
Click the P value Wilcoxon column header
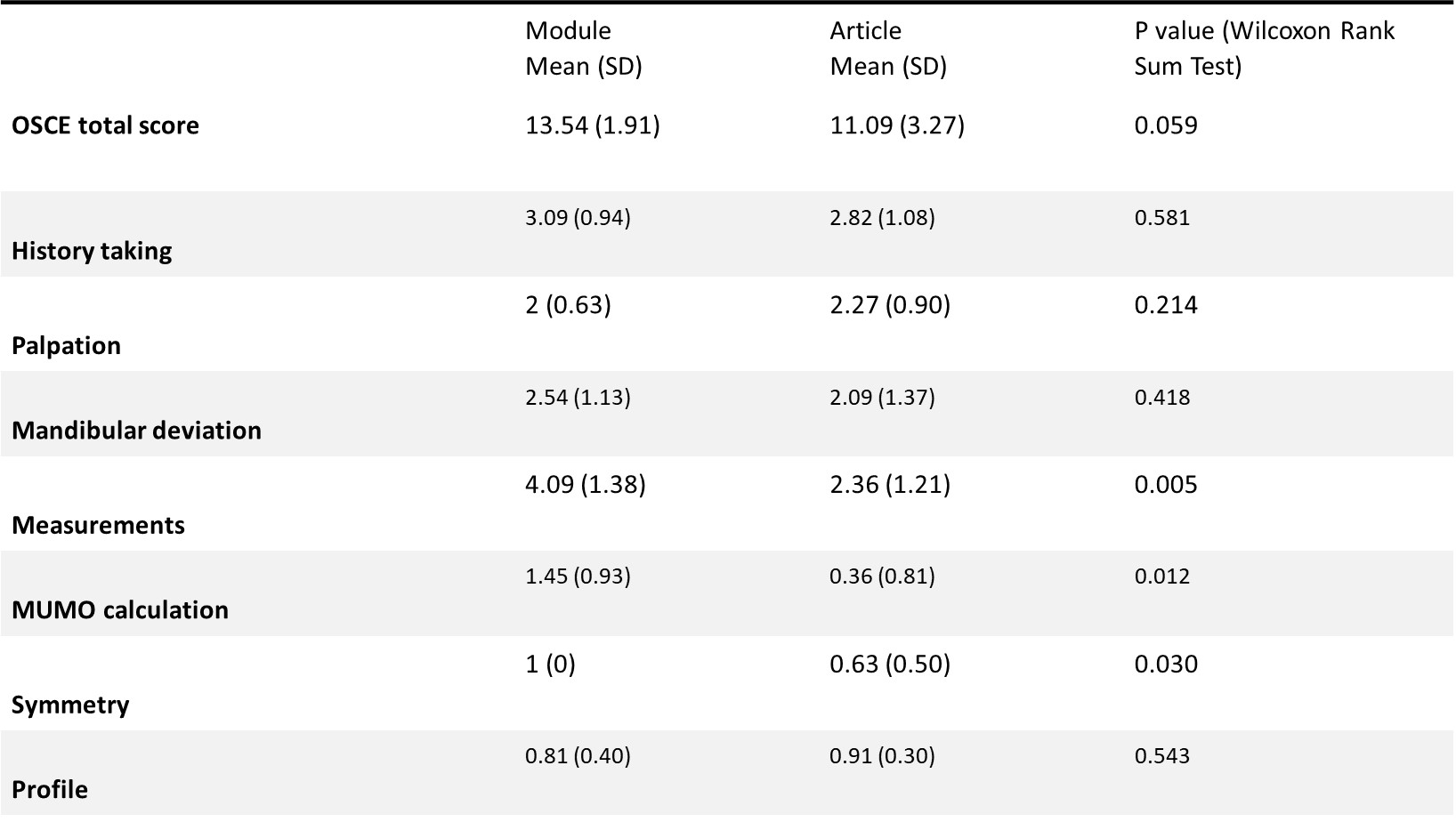pos(1264,48)
